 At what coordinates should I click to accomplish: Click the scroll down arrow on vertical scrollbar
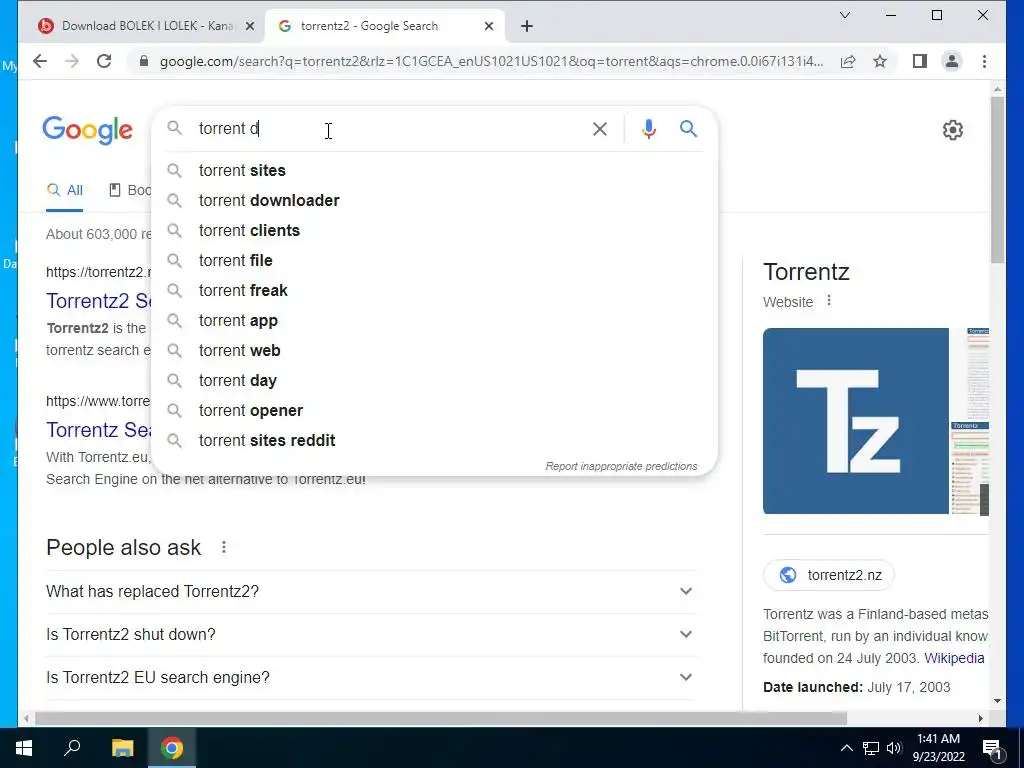click(x=997, y=701)
